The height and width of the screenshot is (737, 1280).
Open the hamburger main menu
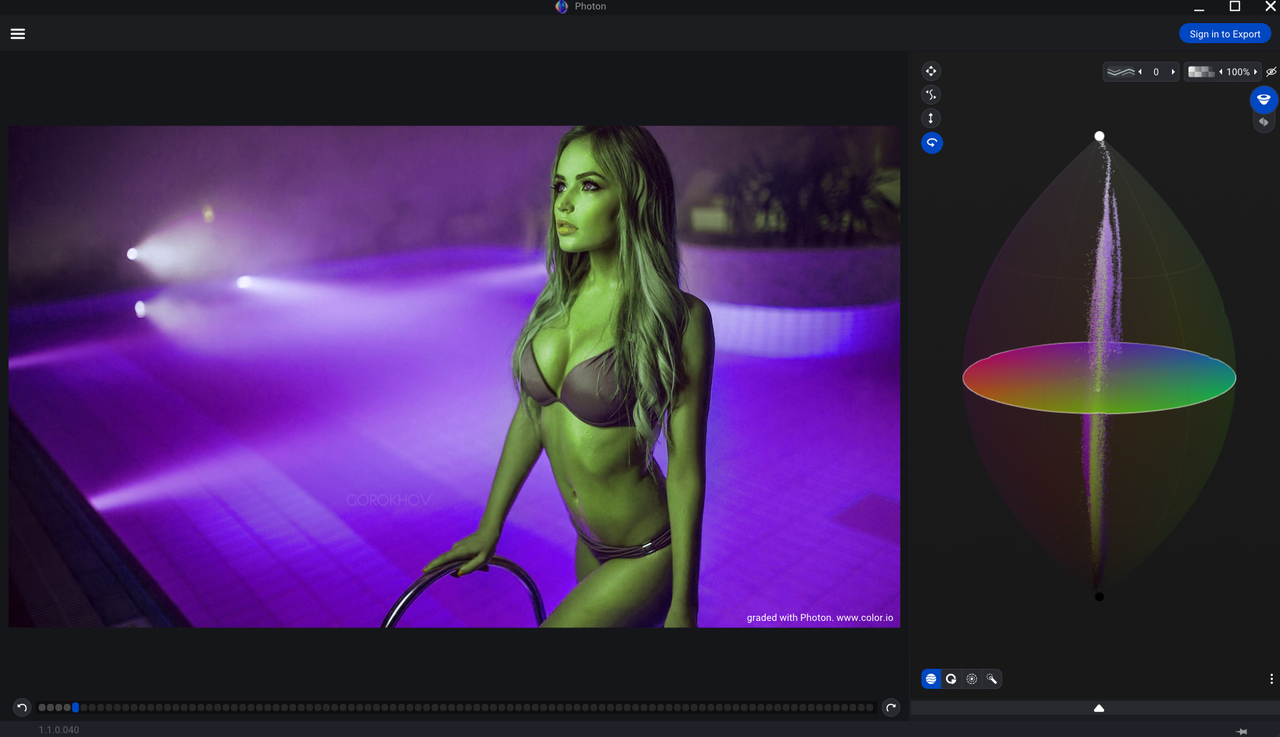(18, 33)
